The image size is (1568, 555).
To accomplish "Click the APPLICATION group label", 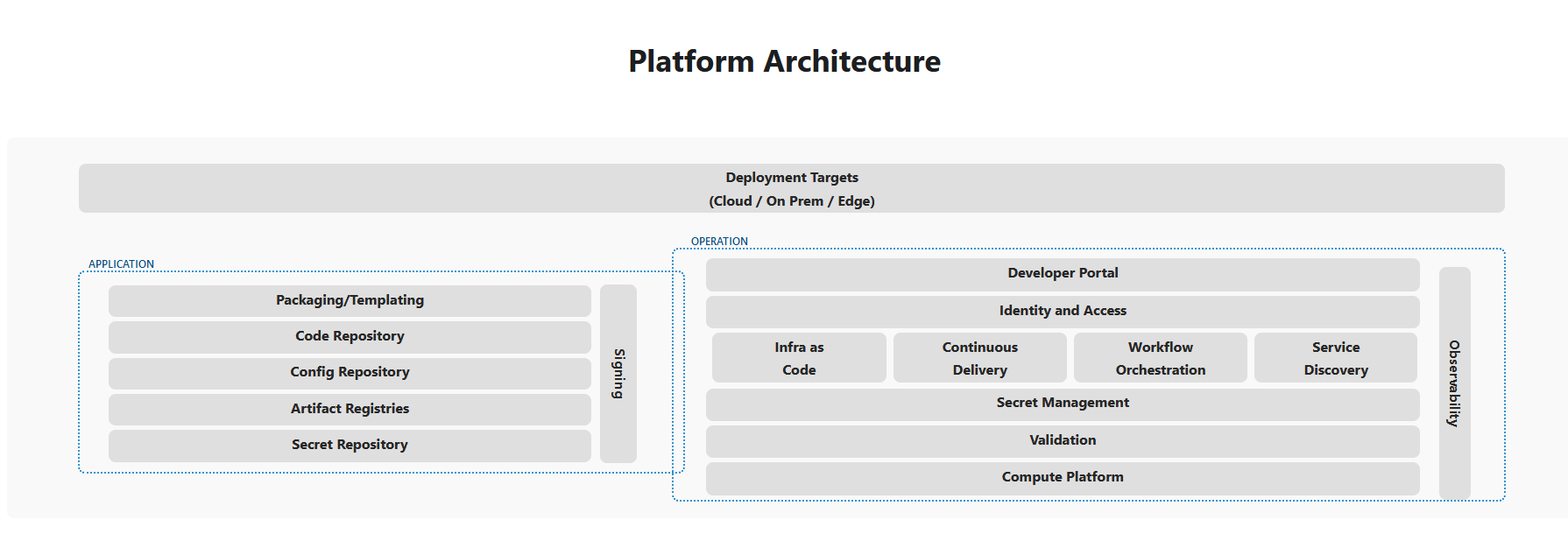I will coord(121,264).
